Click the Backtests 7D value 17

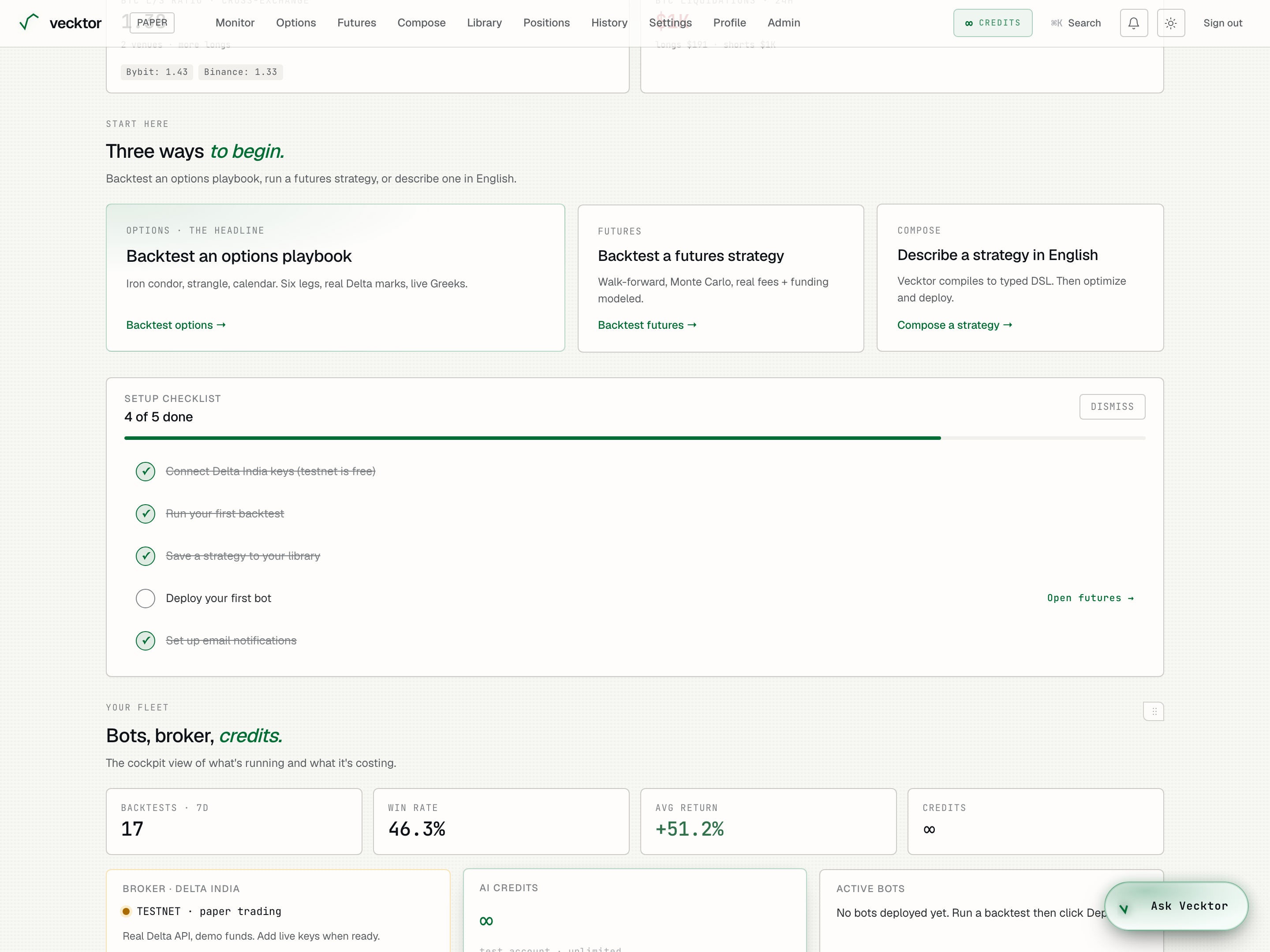click(132, 829)
